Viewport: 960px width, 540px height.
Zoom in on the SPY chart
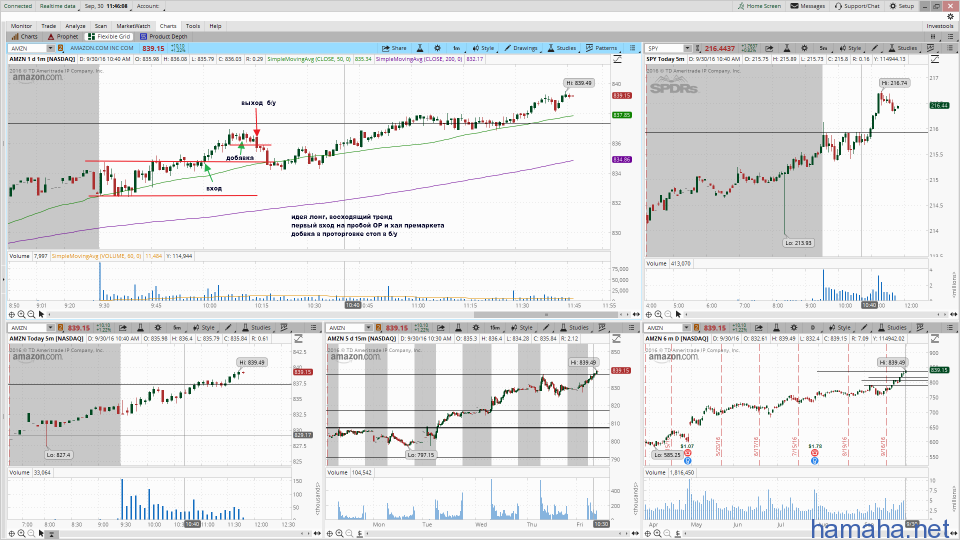click(658, 315)
